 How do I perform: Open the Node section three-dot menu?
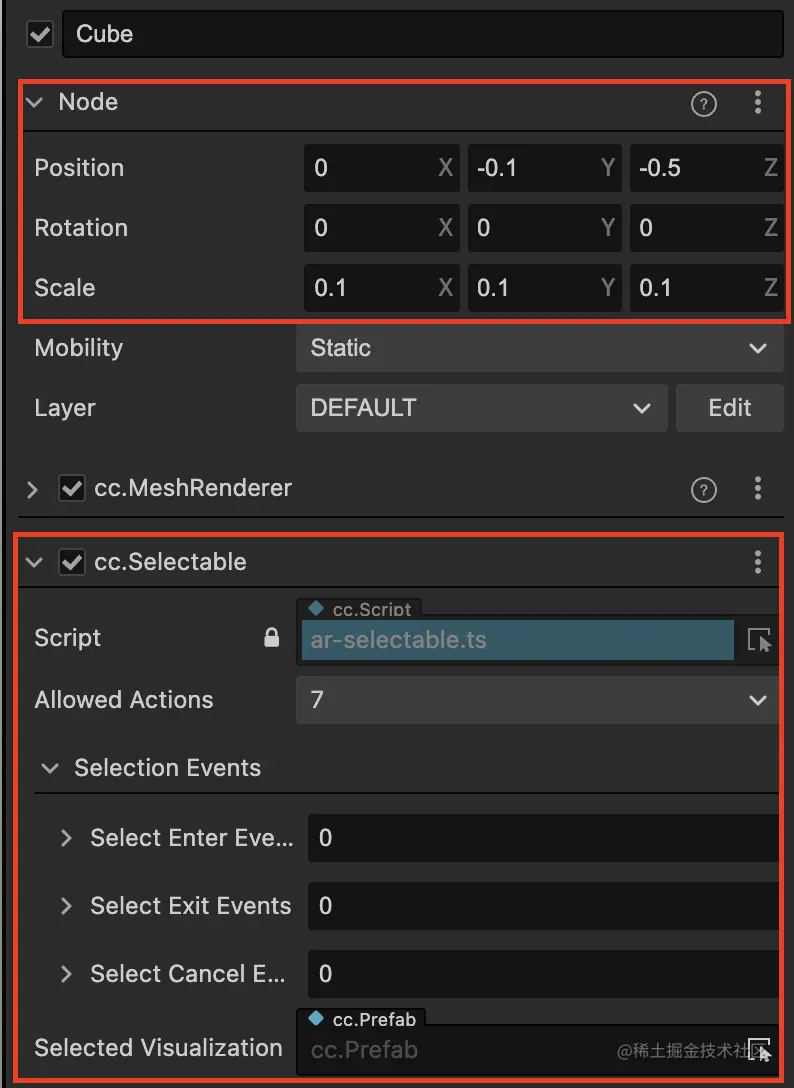pos(758,103)
